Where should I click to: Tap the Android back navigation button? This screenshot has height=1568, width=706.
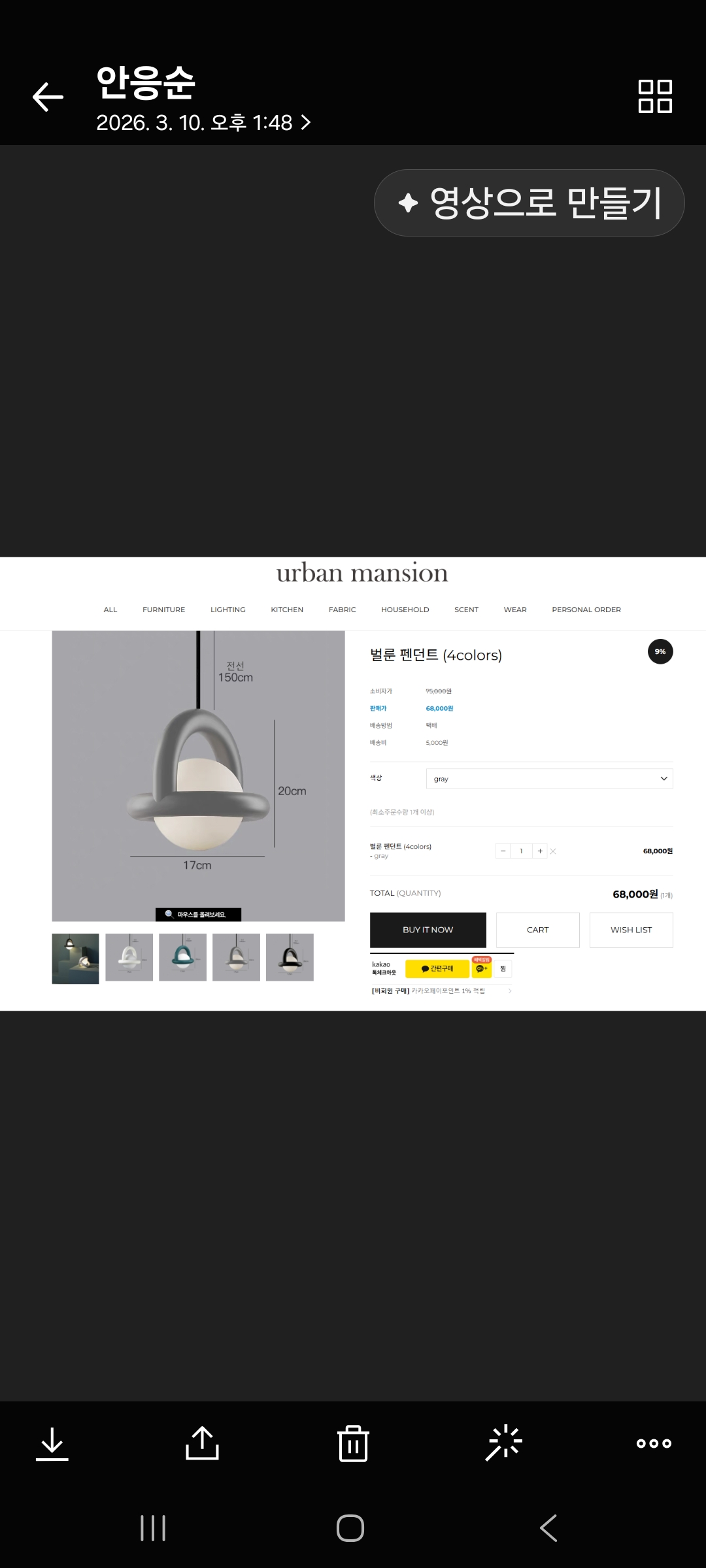[548, 1528]
